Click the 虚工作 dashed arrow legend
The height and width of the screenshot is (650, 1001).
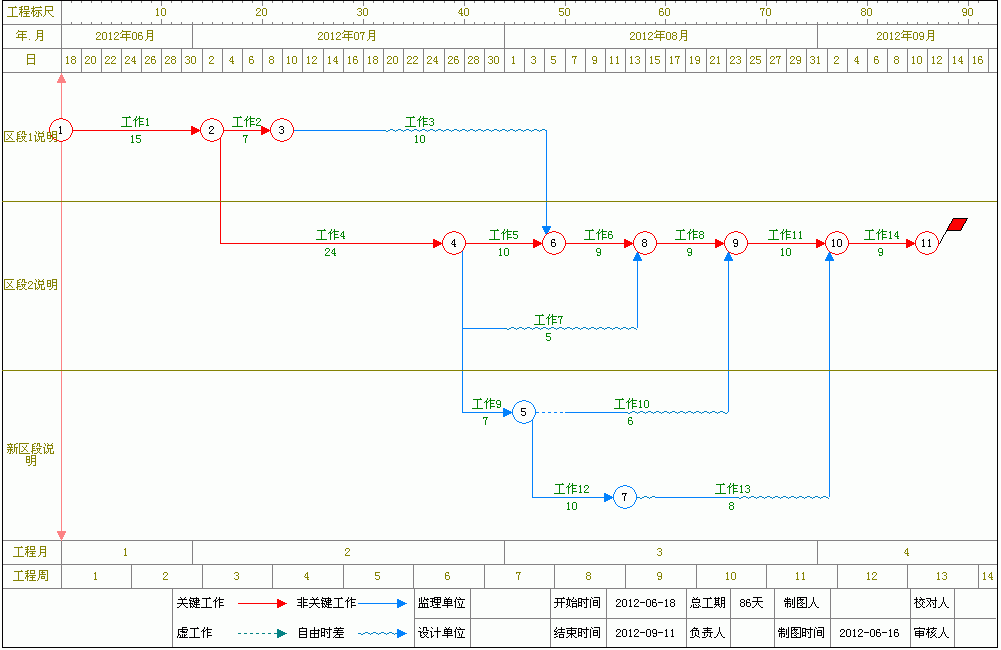[262, 633]
